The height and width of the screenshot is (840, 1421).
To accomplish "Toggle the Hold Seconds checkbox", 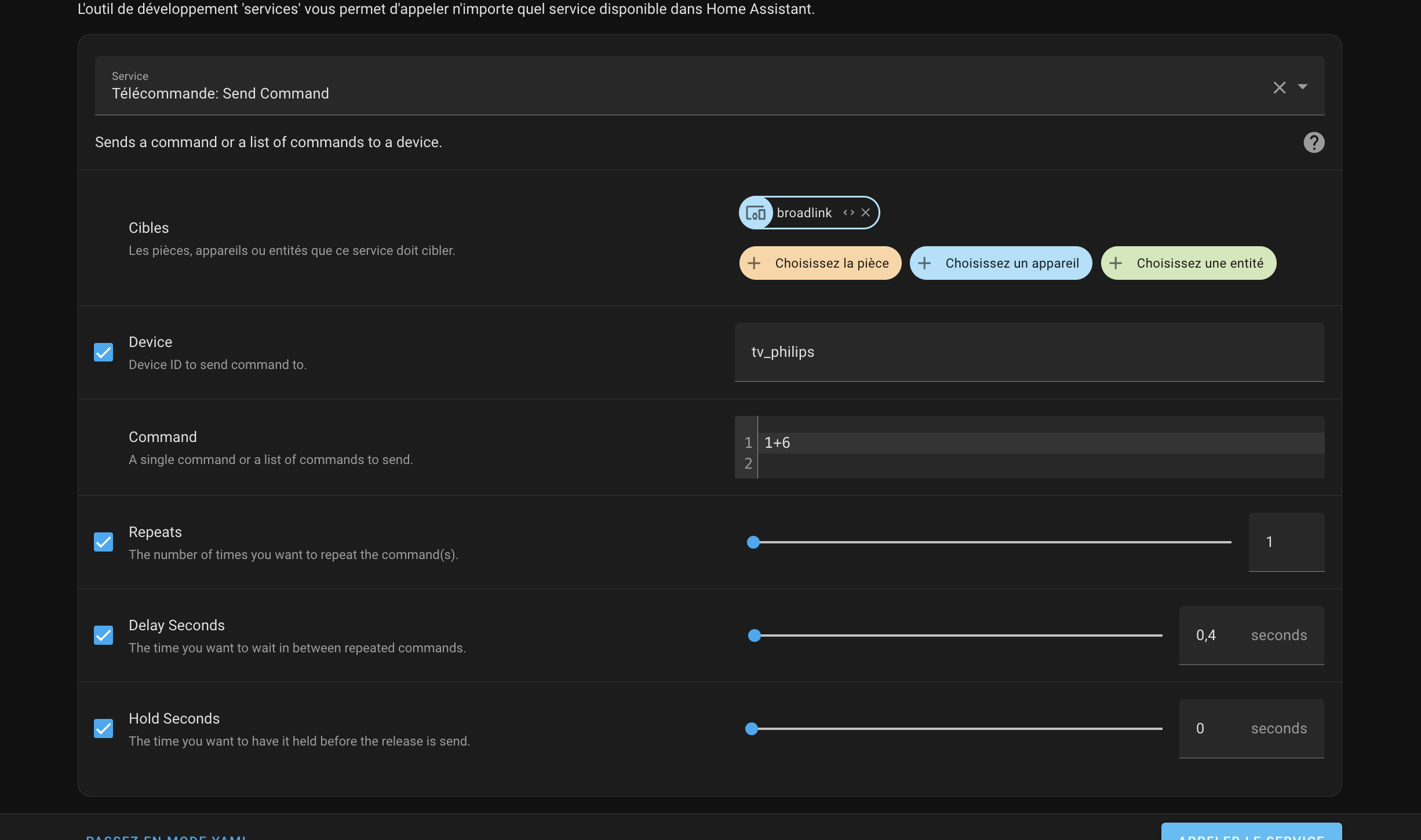I will coord(104,729).
